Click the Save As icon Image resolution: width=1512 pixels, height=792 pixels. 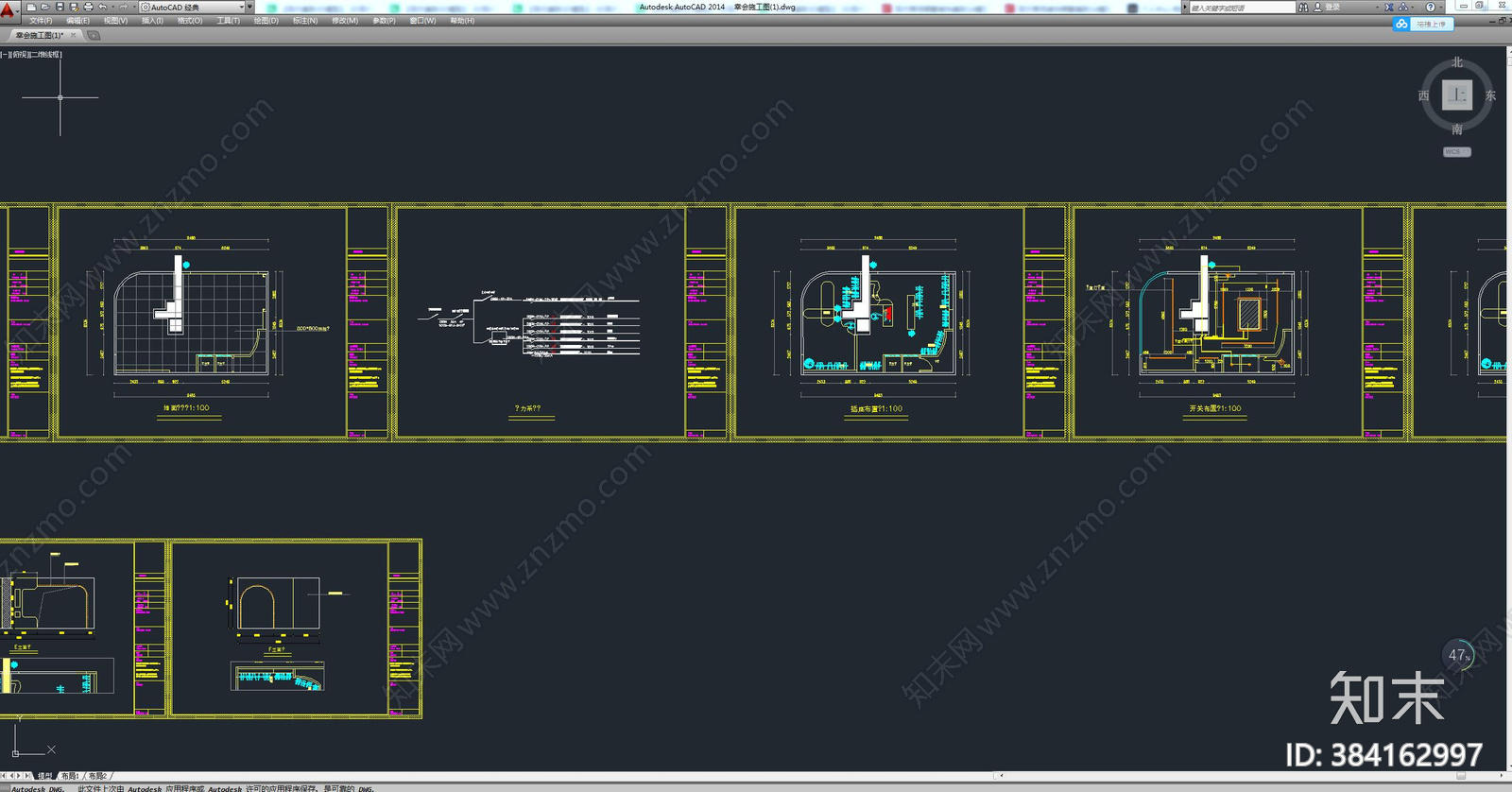click(x=74, y=7)
